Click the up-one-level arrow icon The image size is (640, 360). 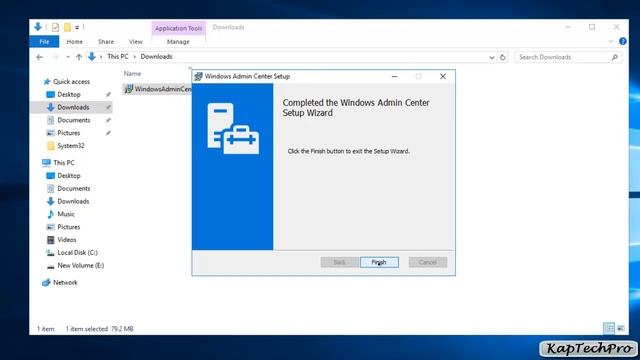79,57
